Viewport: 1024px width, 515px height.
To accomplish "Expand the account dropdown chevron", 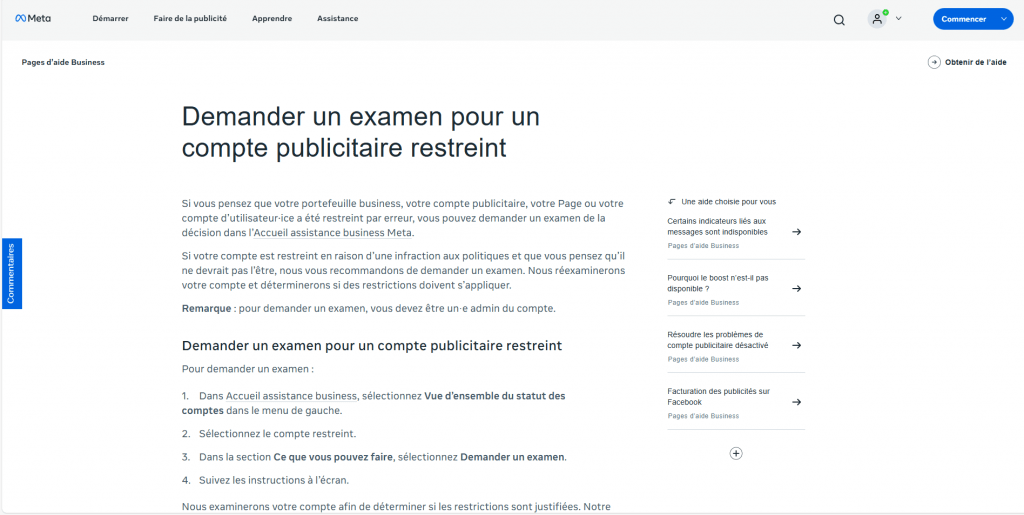I will (x=898, y=18).
